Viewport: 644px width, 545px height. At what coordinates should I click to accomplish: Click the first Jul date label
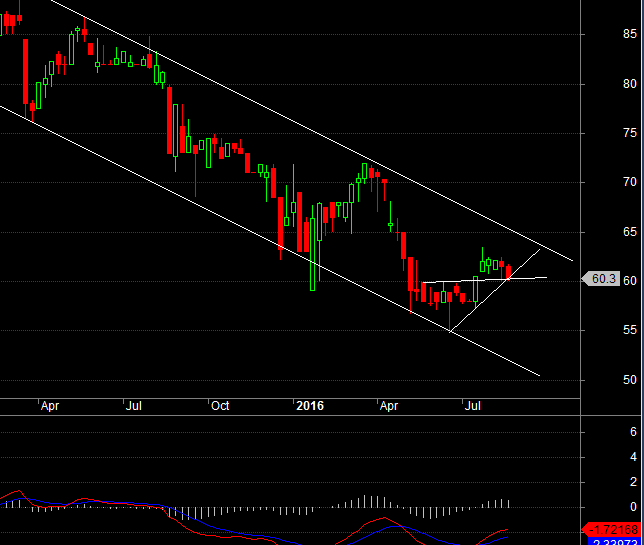(x=133, y=406)
